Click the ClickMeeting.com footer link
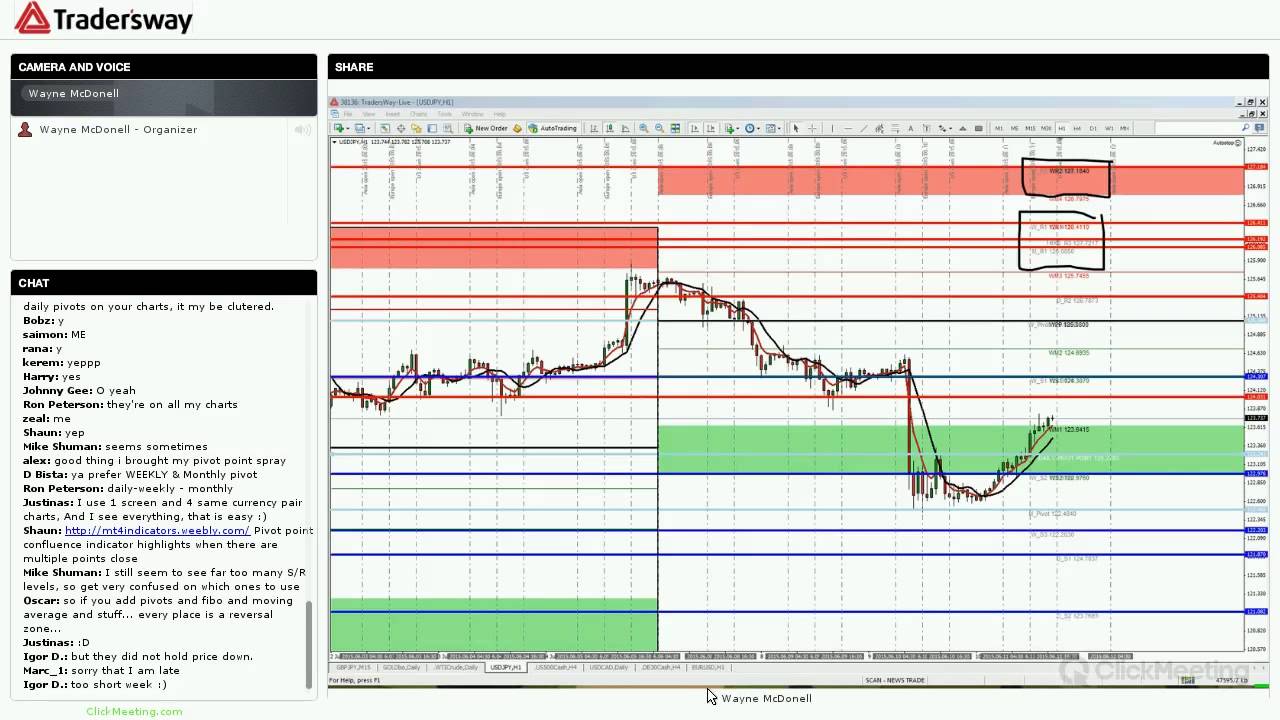The width and height of the screenshot is (1280, 720). click(134, 712)
